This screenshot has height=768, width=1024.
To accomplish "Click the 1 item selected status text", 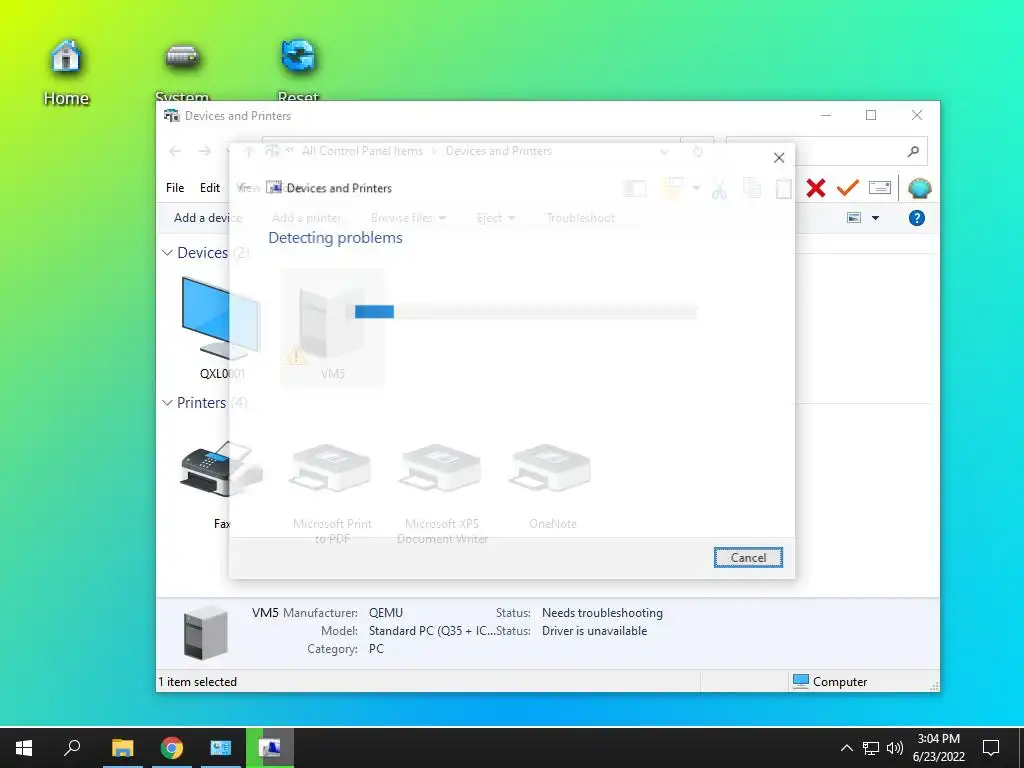I will coord(197,682).
